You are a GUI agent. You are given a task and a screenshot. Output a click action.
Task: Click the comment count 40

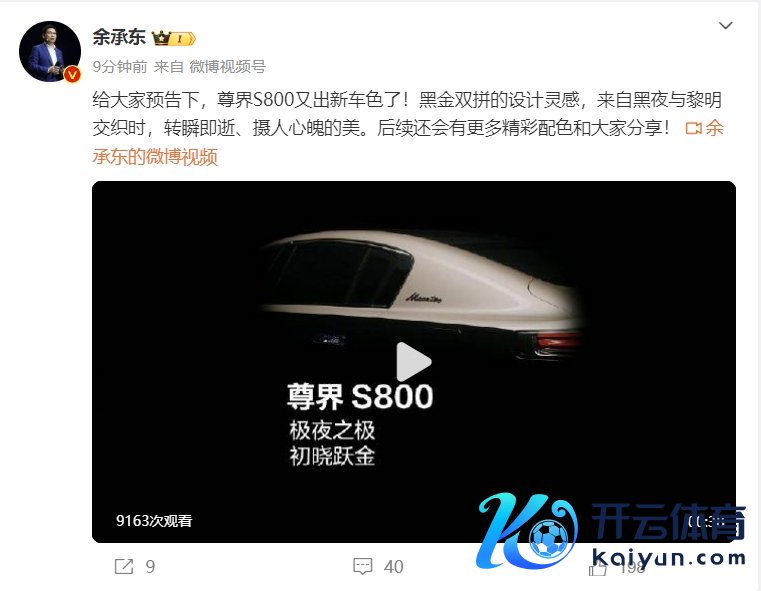pyautogui.click(x=393, y=567)
